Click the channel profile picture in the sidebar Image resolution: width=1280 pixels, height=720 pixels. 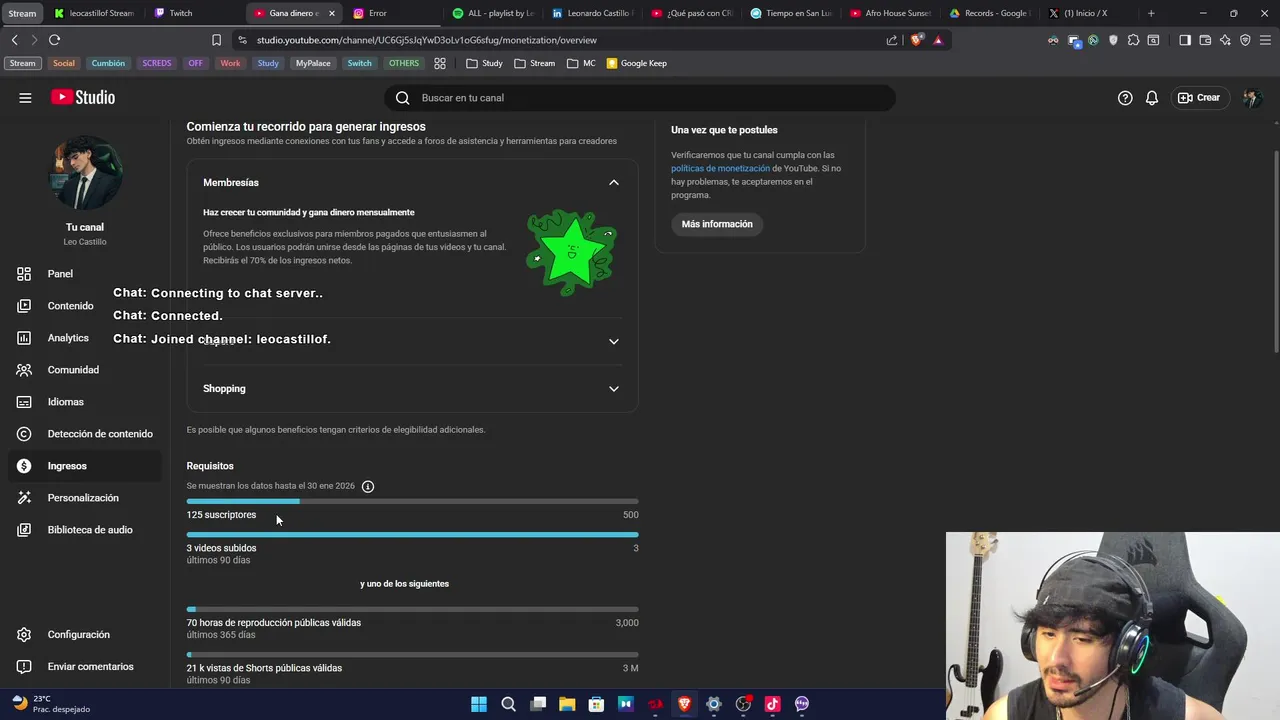point(85,173)
